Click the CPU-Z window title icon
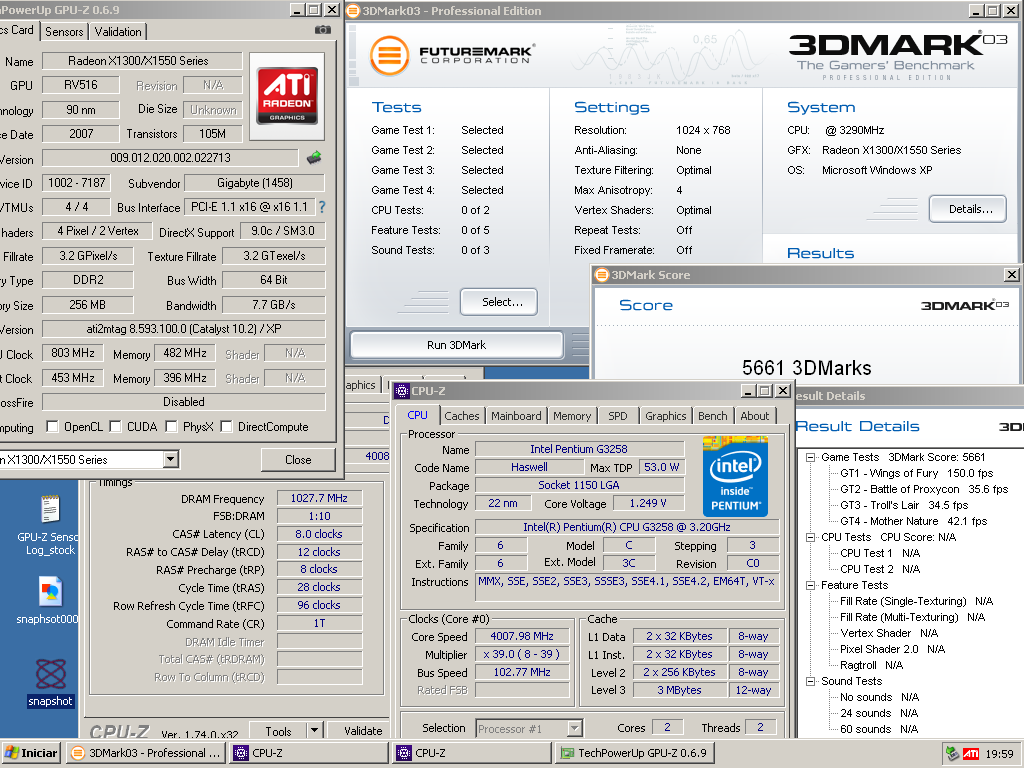The height and width of the screenshot is (768, 1024). point(402,391)
